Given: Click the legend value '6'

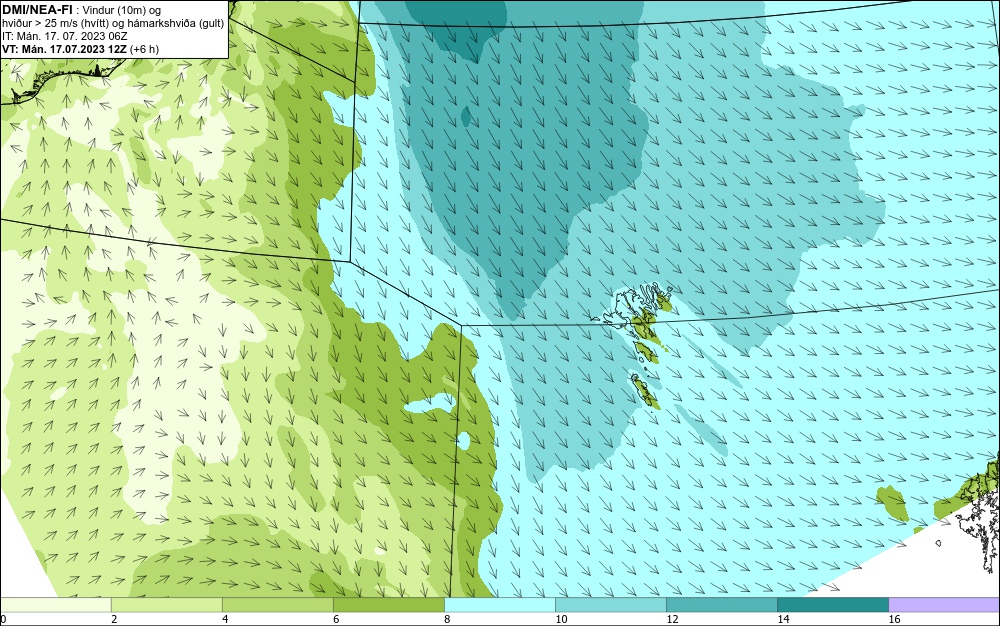Looking at the screenshot, I should pos(336,619).
